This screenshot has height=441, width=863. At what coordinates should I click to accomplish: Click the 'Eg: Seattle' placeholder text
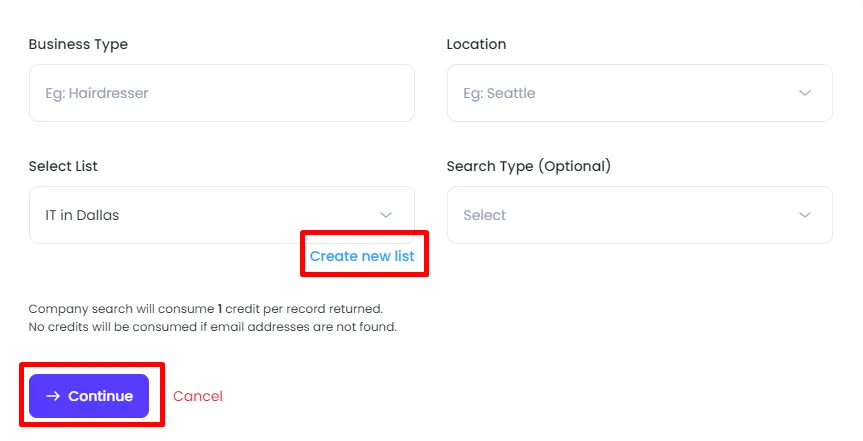coord(499,94)
